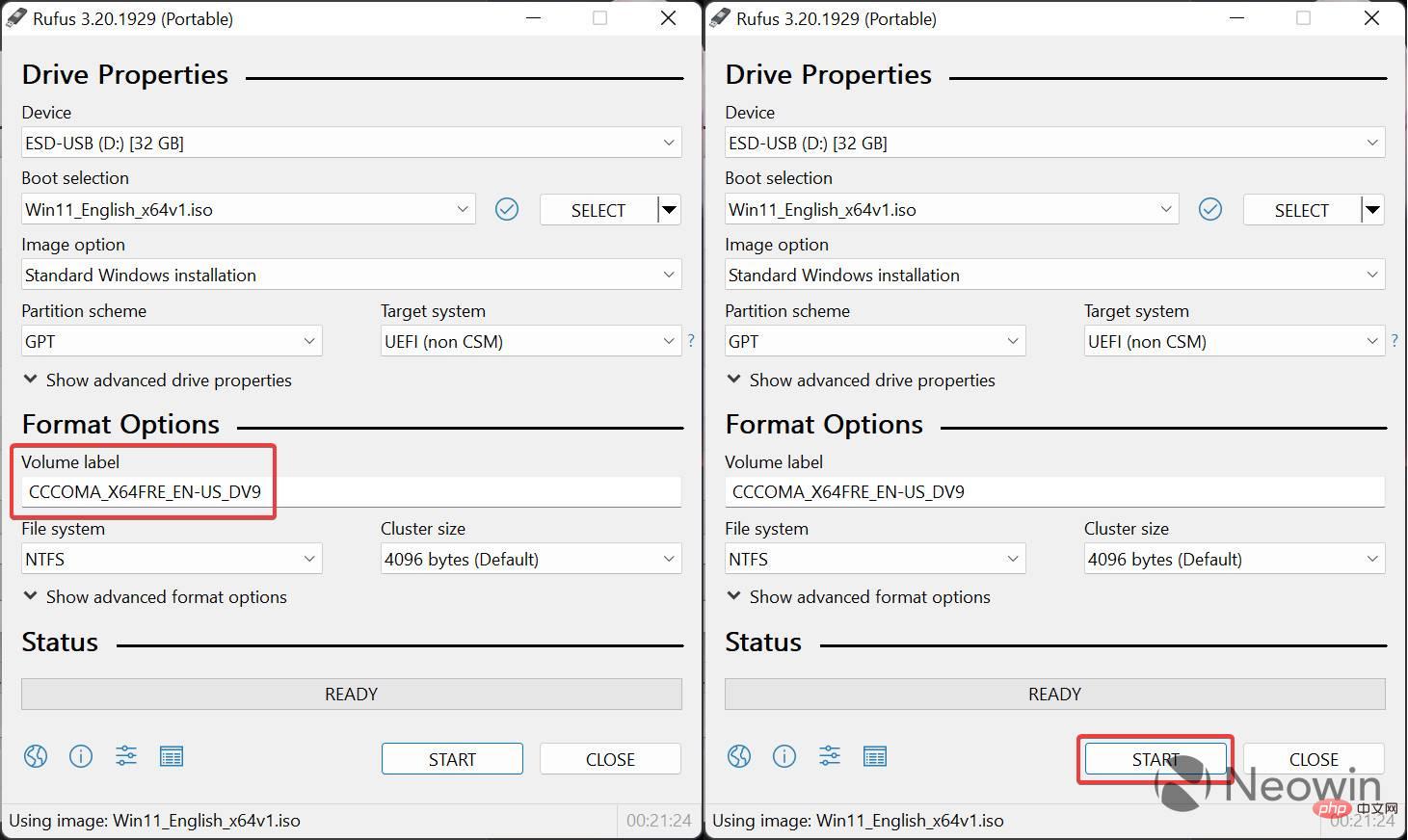
Task: Show the log icon in left Rufus window
Action: 172,756
